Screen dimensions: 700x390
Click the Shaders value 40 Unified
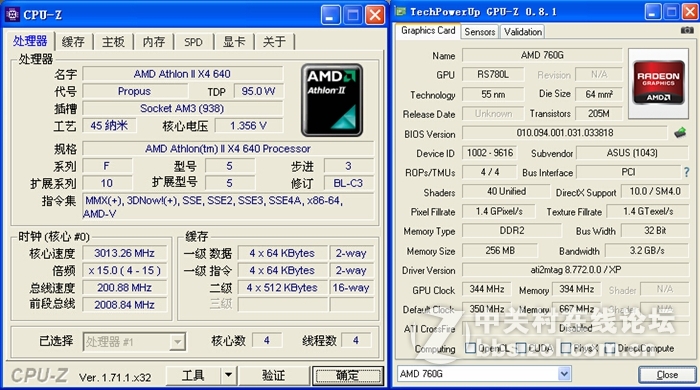coord(506,191)
